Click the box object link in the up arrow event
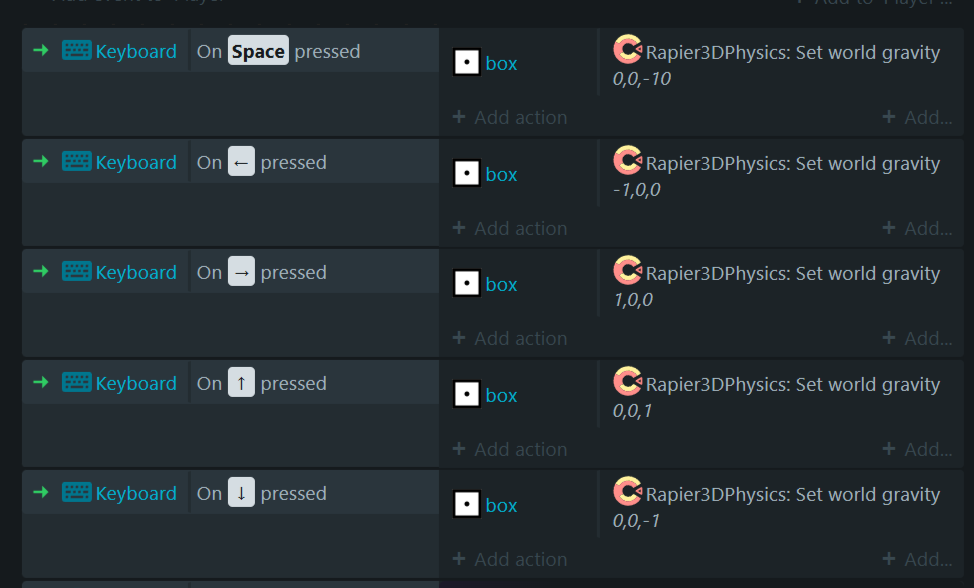This screenshot has height=588, width=974. [501, 395]
